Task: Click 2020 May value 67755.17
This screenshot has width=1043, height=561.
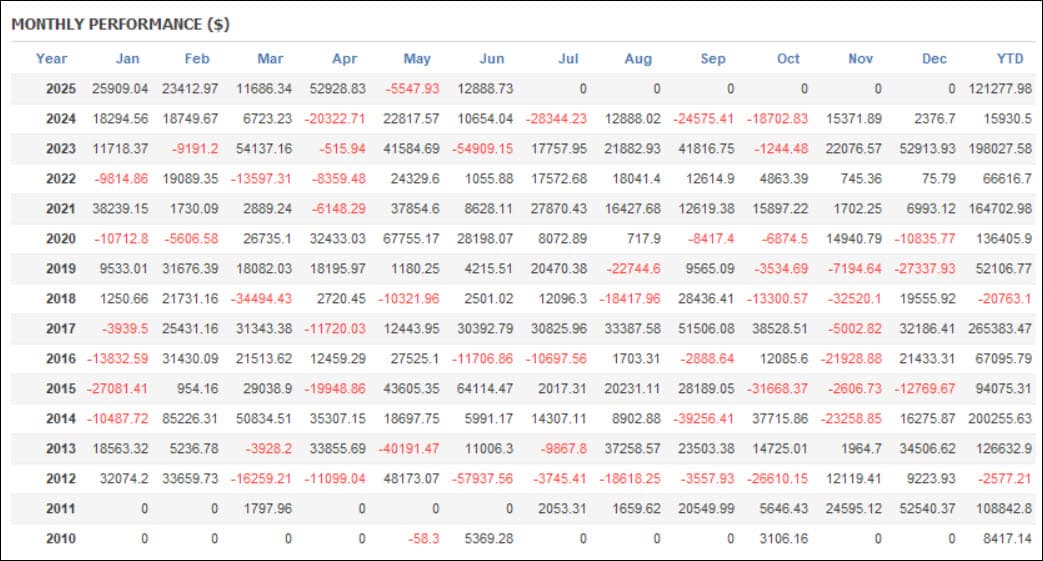Action: [411, 238]
